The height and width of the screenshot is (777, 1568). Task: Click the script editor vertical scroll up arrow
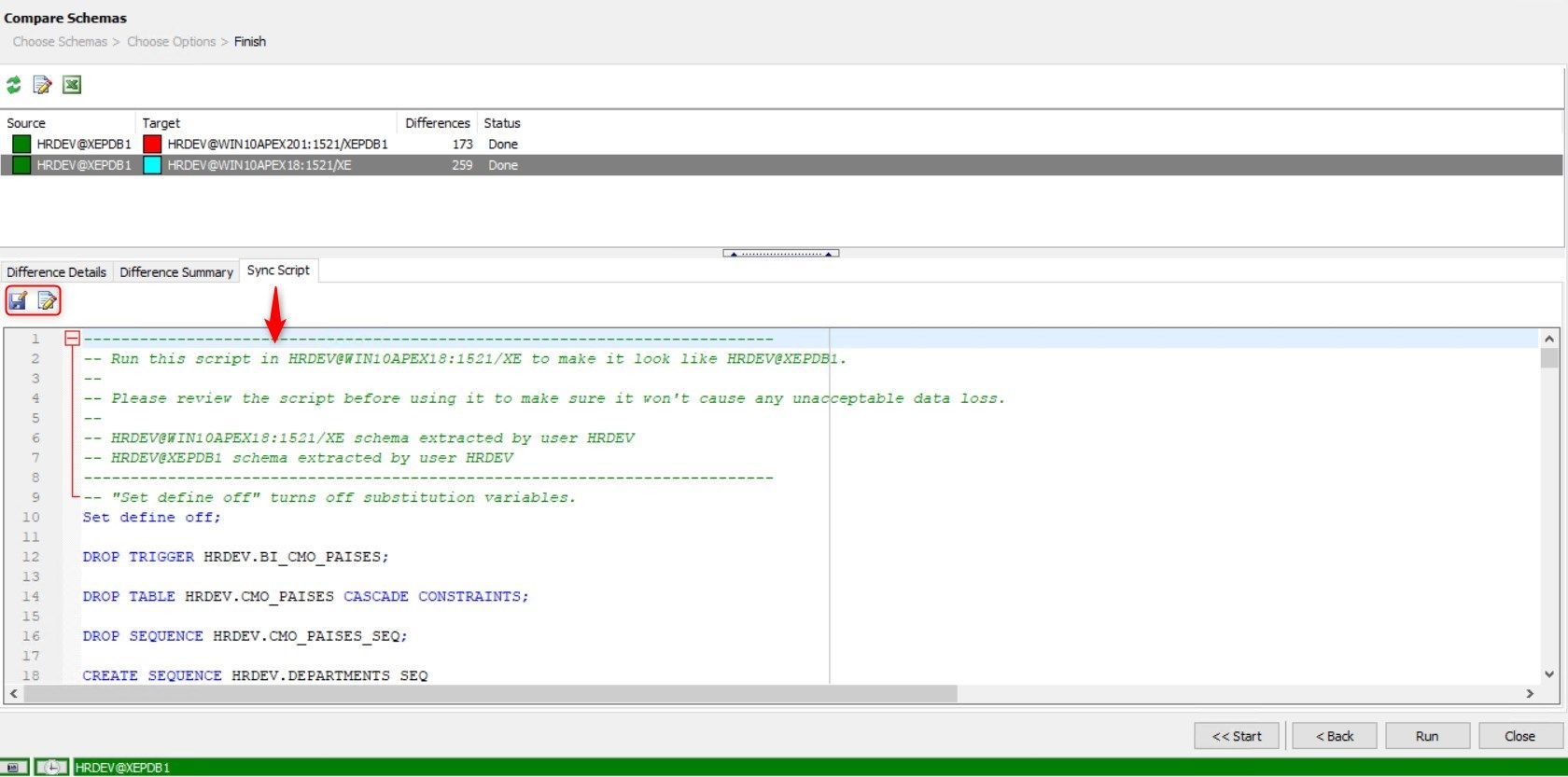pyautogui.click(x=1549, y=340)
